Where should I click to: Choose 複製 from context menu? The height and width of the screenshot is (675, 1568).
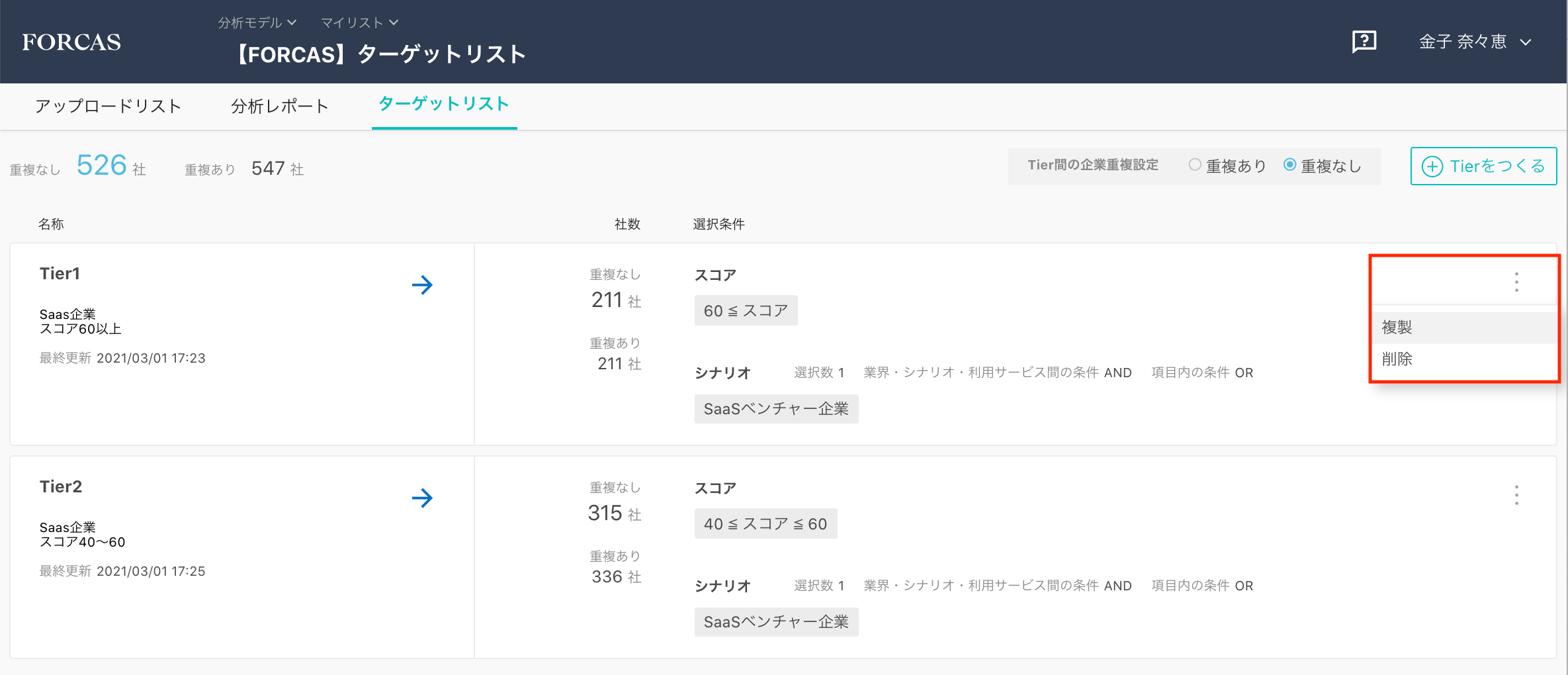[x=1397, y=327]
